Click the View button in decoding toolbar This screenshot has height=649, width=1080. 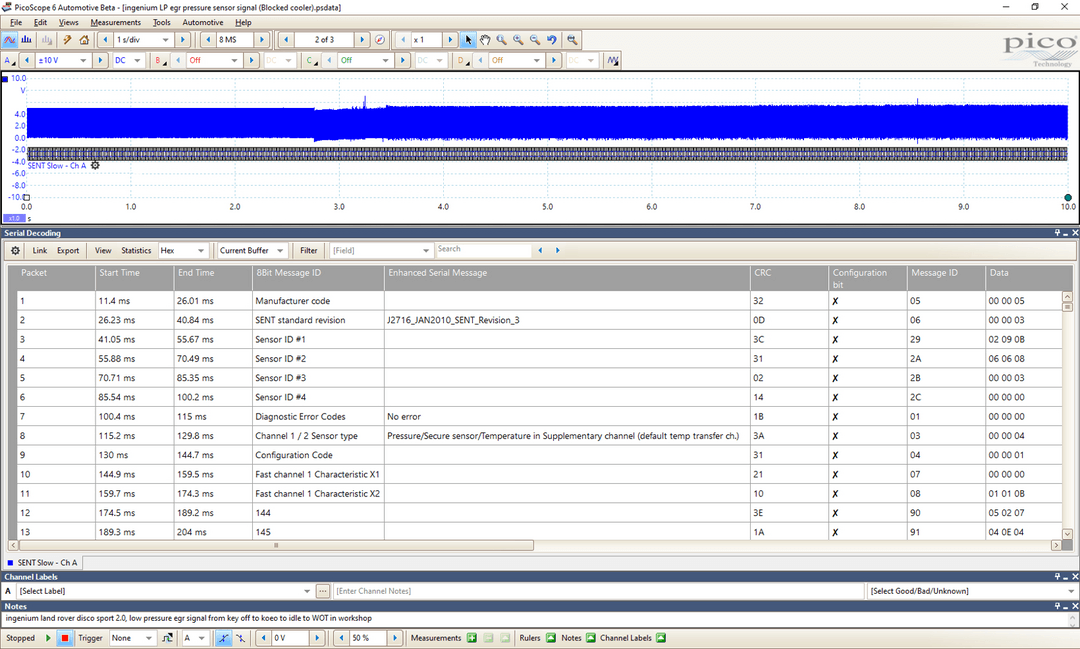[103, 251]
